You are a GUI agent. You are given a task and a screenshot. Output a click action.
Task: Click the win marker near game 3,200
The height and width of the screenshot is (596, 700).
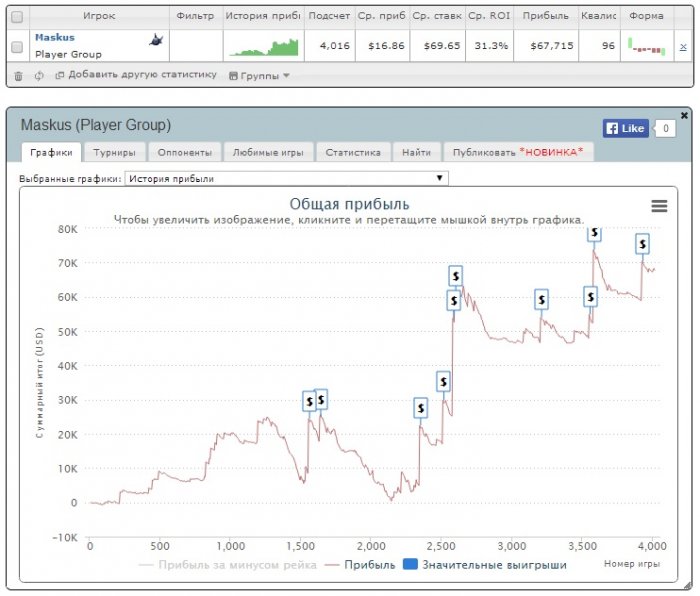coord(542,300)
